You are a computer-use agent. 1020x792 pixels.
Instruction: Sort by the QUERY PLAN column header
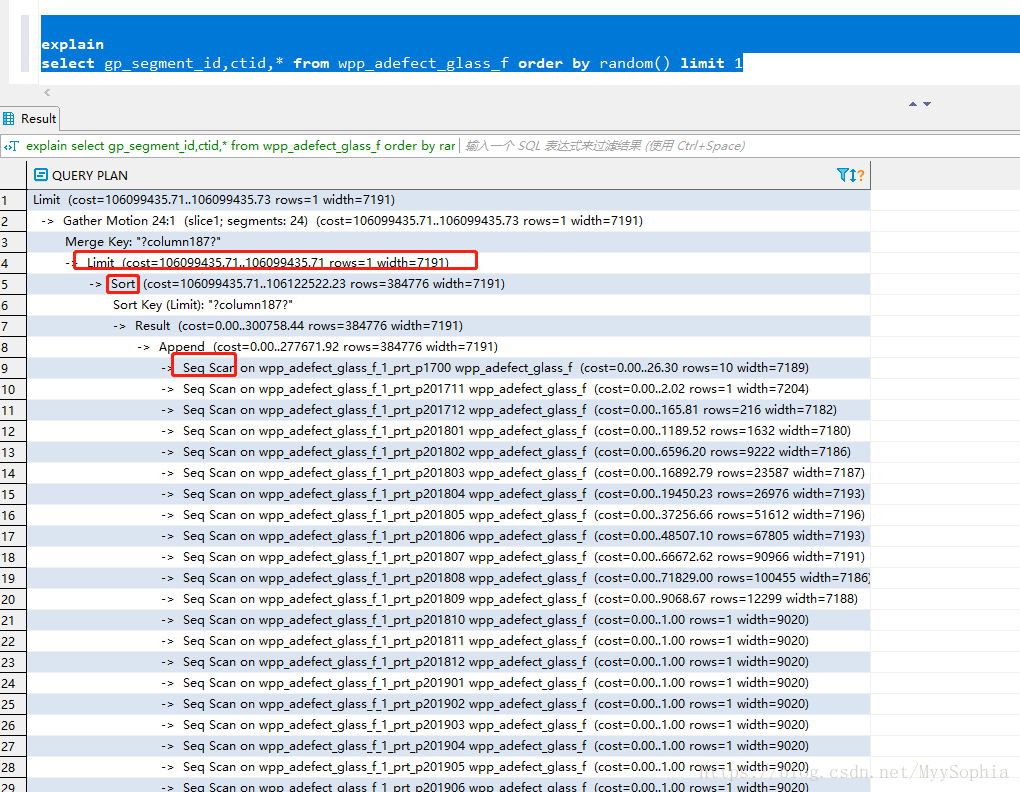[x=448, y=175]
